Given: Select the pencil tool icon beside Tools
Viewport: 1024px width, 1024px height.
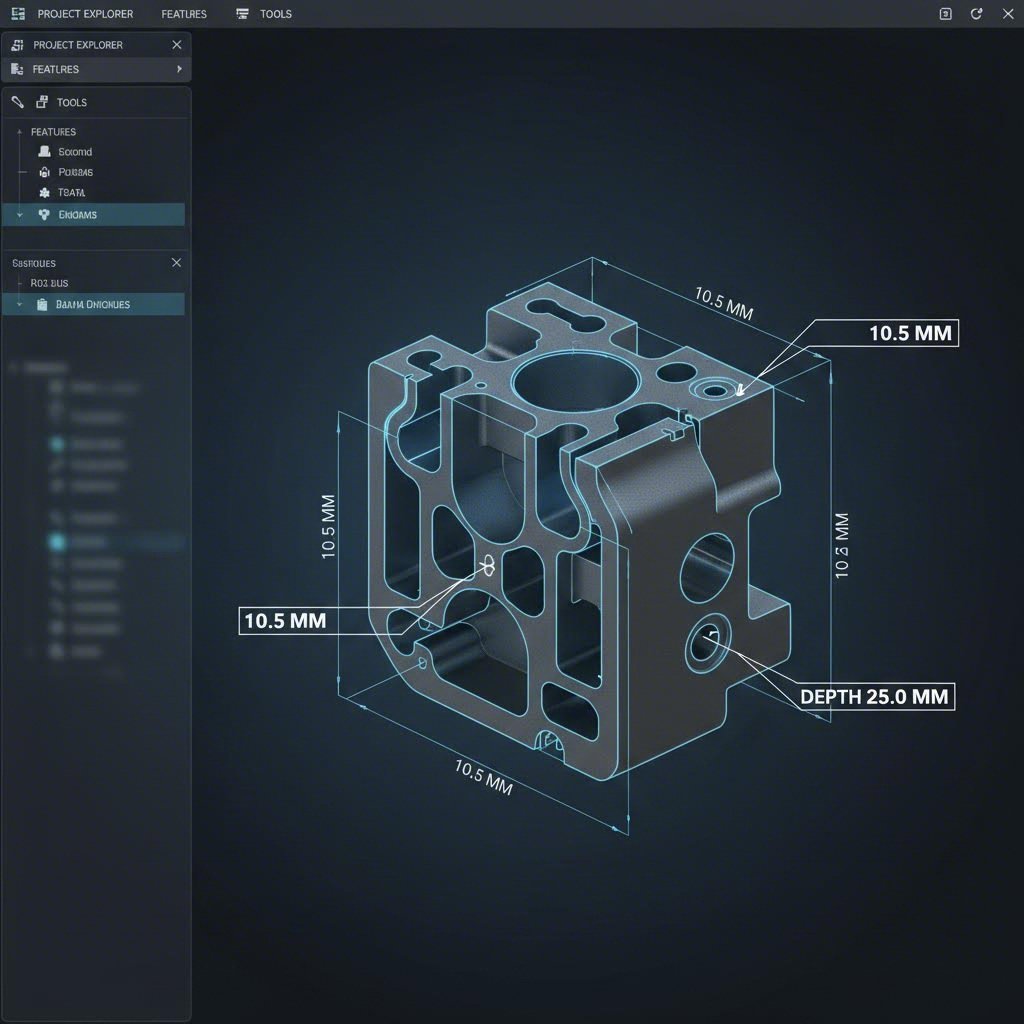Looking at the screenshot, I should [17, 101].
